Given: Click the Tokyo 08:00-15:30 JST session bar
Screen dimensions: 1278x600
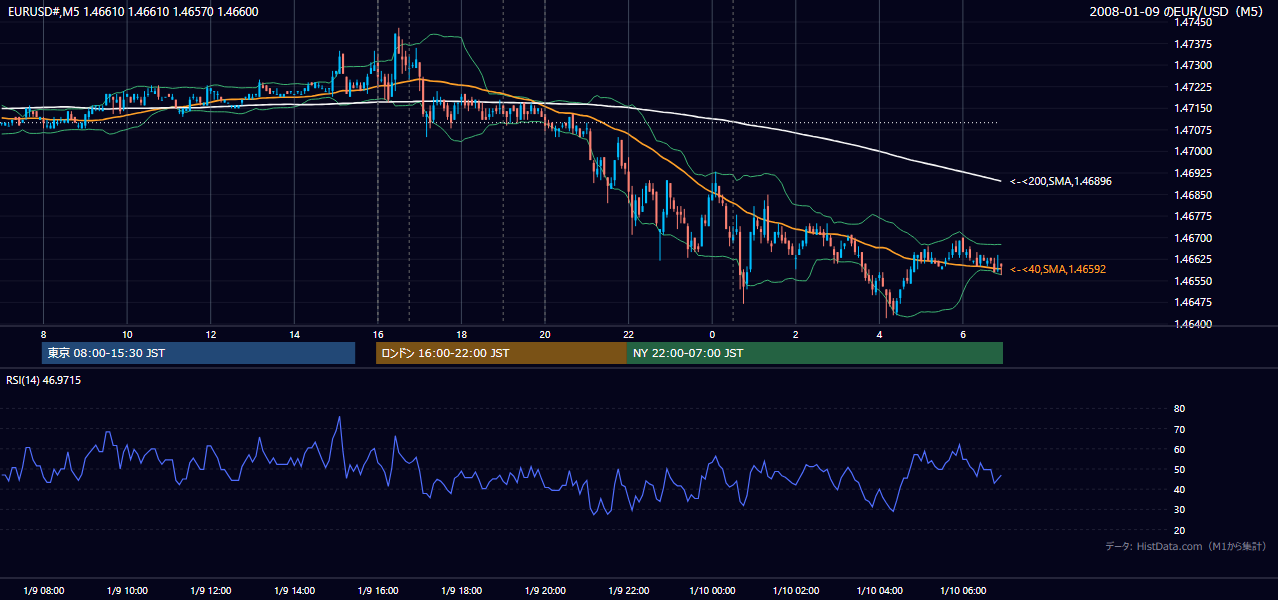Looking at the screenshot, I should (x=198, y=353).
